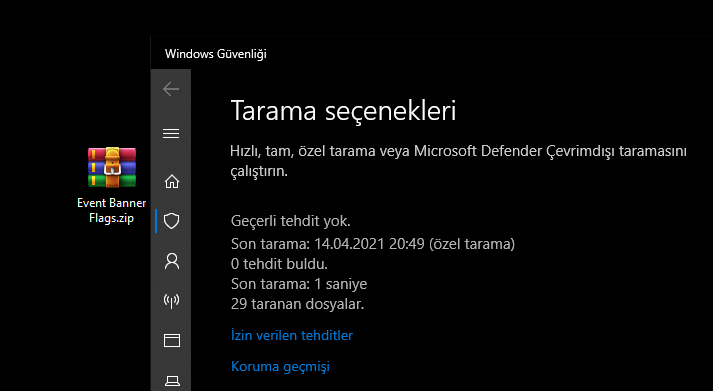Open the İzin verilen tehditler link
Image resolution: width=713 pixels, height=391 pixels.
(x=291, y=336)
